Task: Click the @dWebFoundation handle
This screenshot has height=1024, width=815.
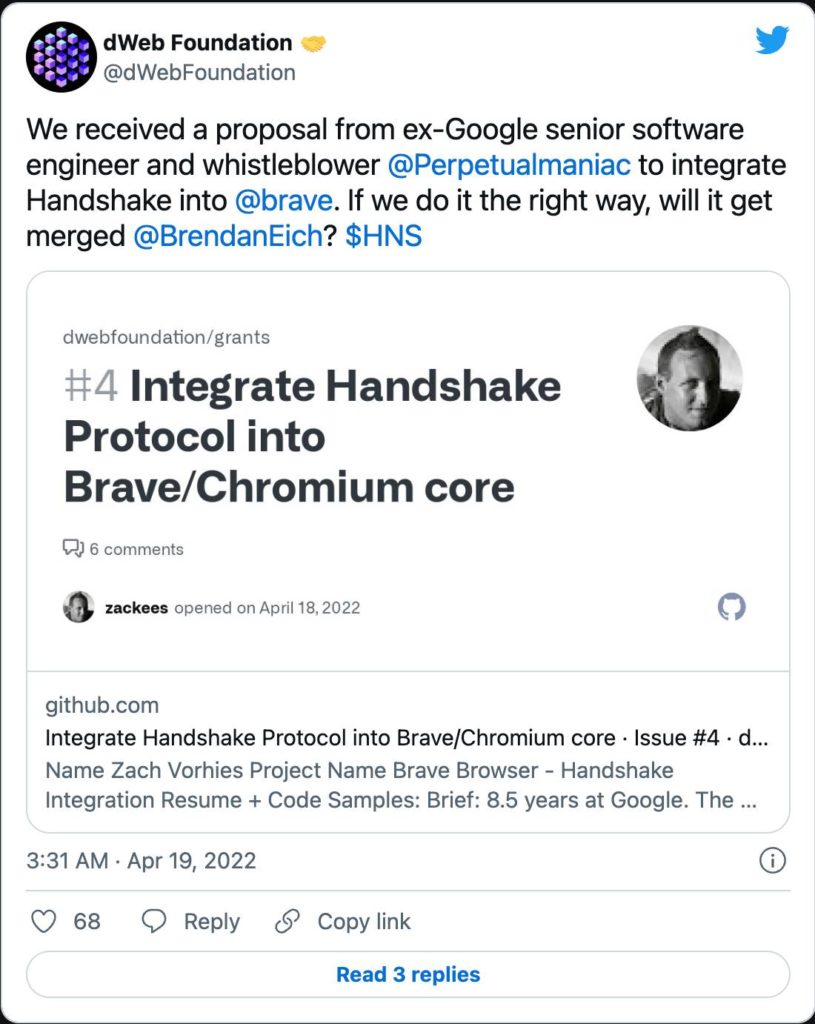Action: pyautogui.click(x=199, y=72)
